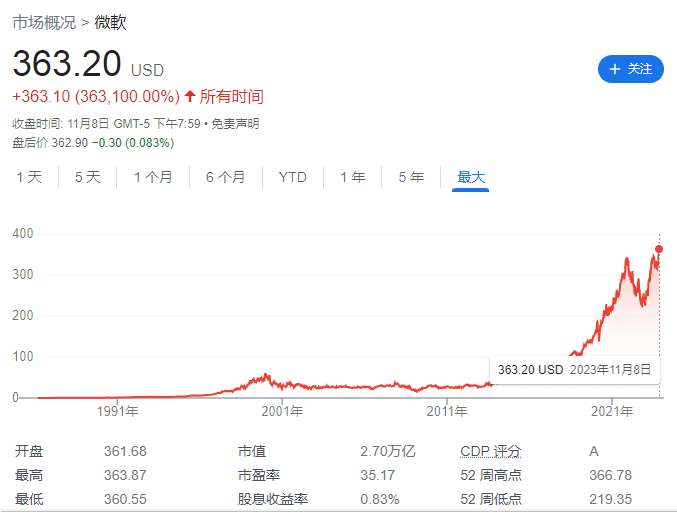Click the CDP score value A
The height and width of the screenshot is (512, 677).
pos(594,452)
